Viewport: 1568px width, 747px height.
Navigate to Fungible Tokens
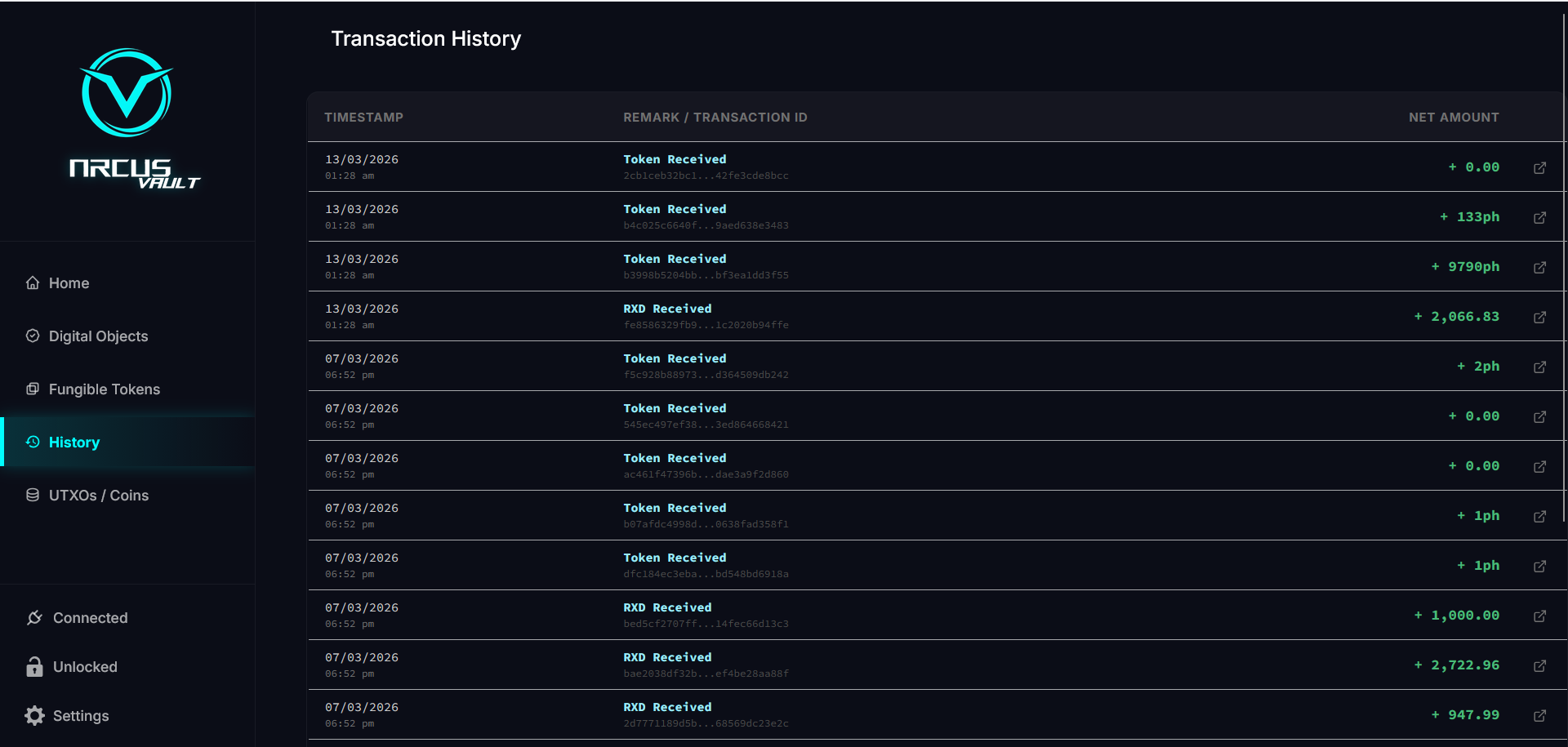104,389
